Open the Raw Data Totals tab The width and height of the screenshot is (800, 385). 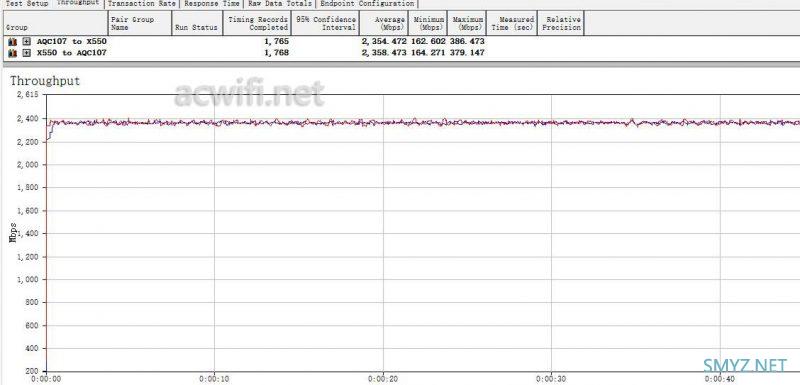pos(280,4)
